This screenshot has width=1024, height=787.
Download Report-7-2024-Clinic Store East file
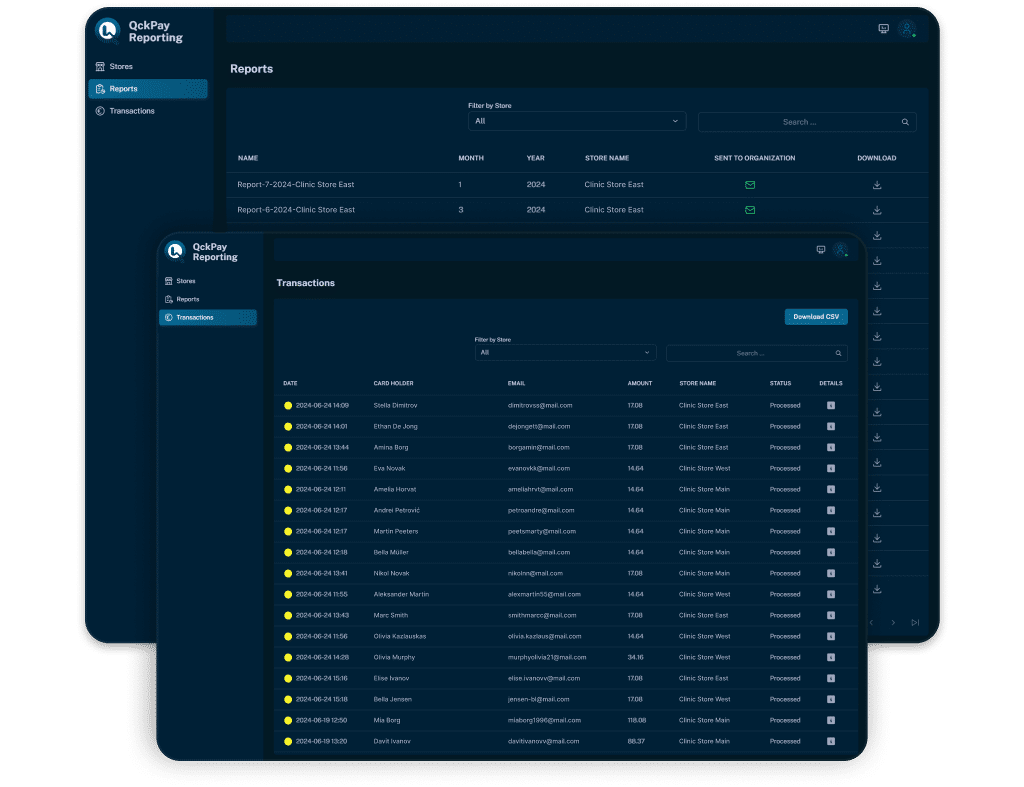pyautogui.click(x=877, y=185)
